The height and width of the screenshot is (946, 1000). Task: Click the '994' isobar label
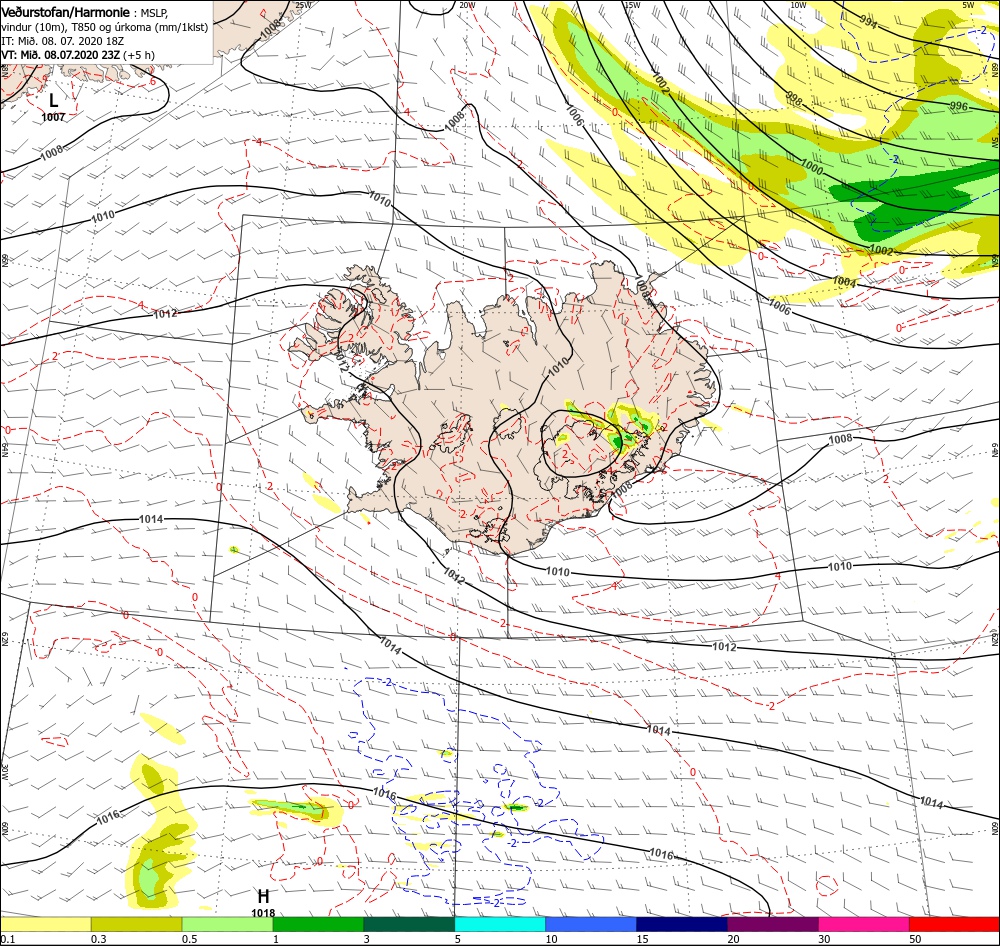pyautogui.click(x=868, y=22)
